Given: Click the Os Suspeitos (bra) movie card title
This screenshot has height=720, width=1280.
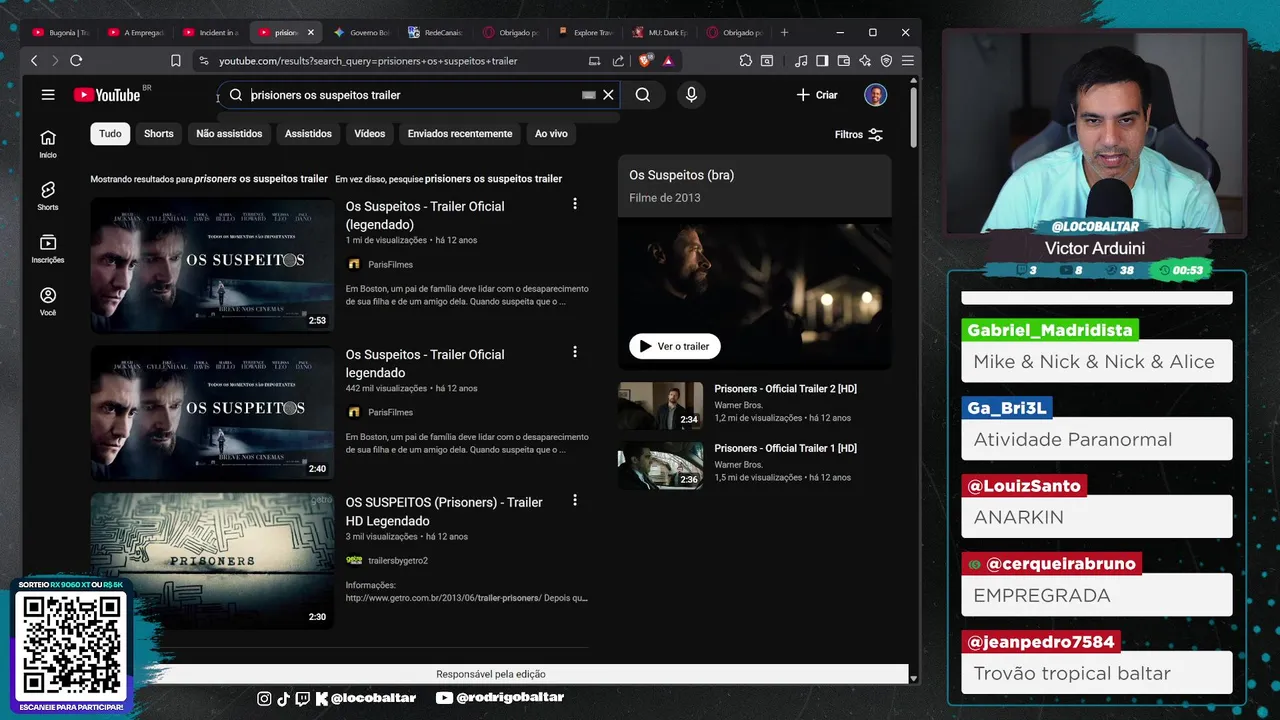Looking at the screenshot, I should [681, 175].
